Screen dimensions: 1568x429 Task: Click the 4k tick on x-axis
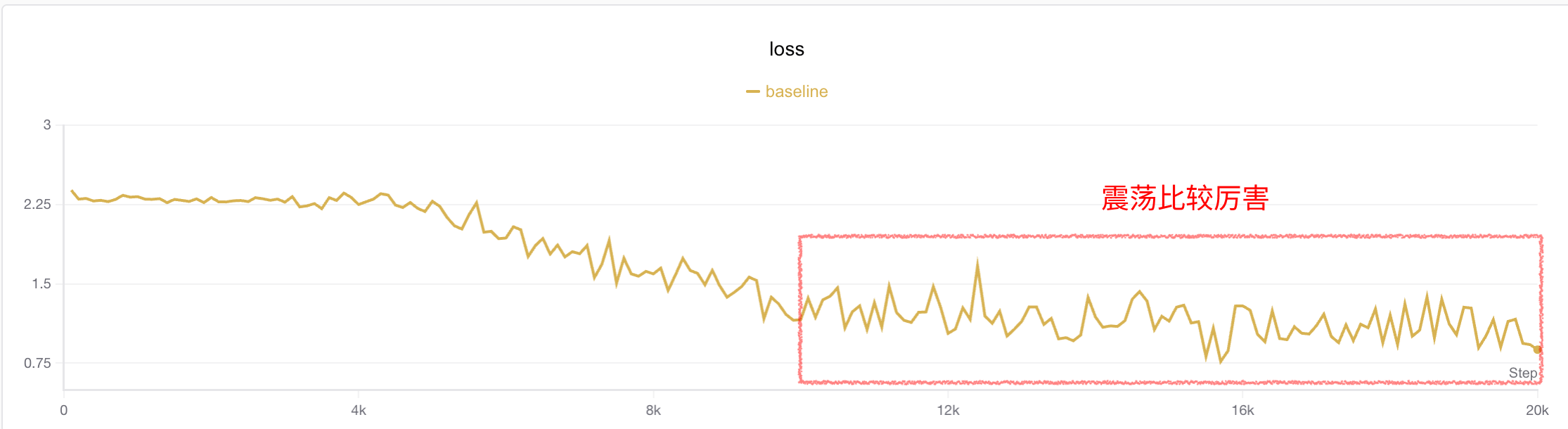click(359, 410)
